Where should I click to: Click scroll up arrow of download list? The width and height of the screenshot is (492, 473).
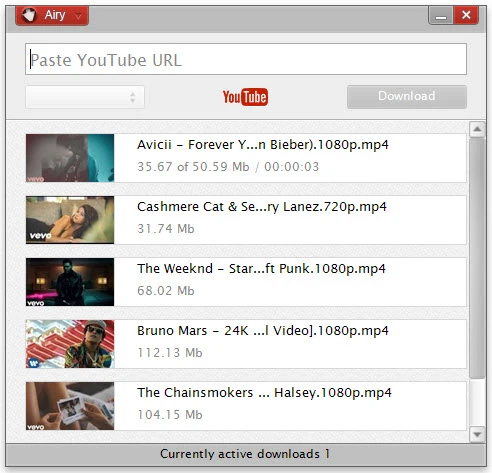[477, 129]
